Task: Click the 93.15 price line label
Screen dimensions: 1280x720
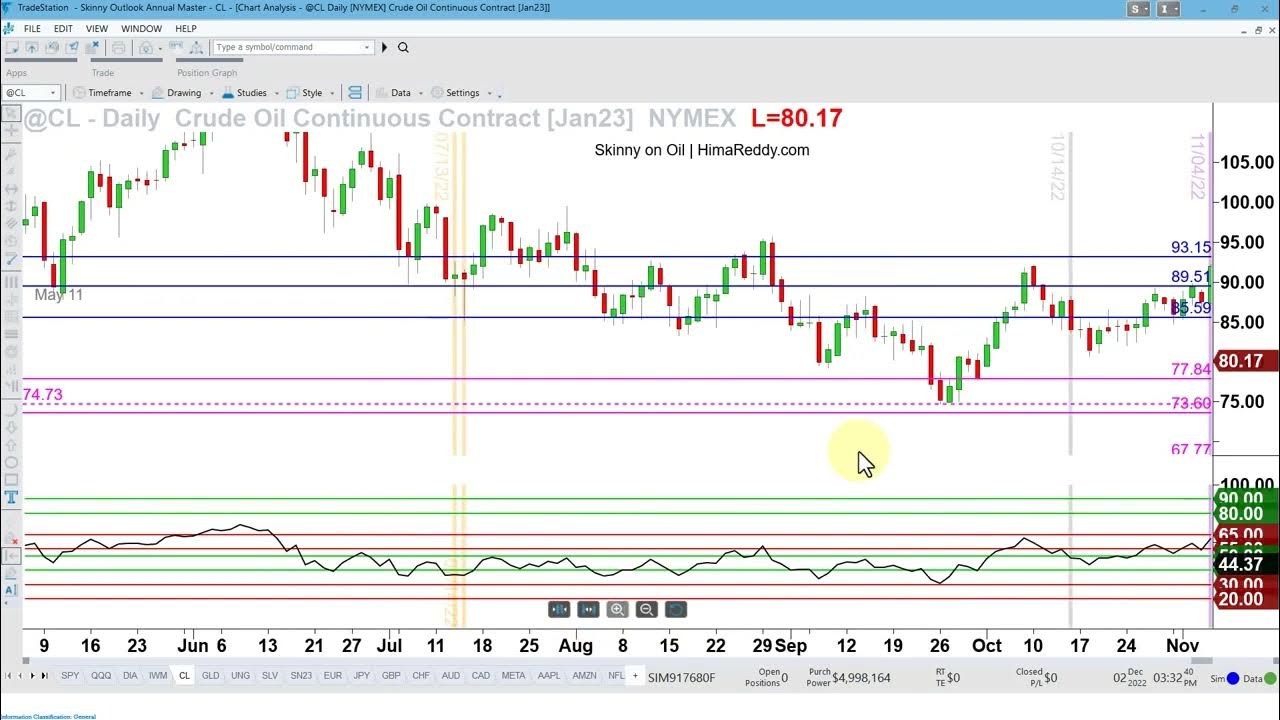Action: 1191,247
